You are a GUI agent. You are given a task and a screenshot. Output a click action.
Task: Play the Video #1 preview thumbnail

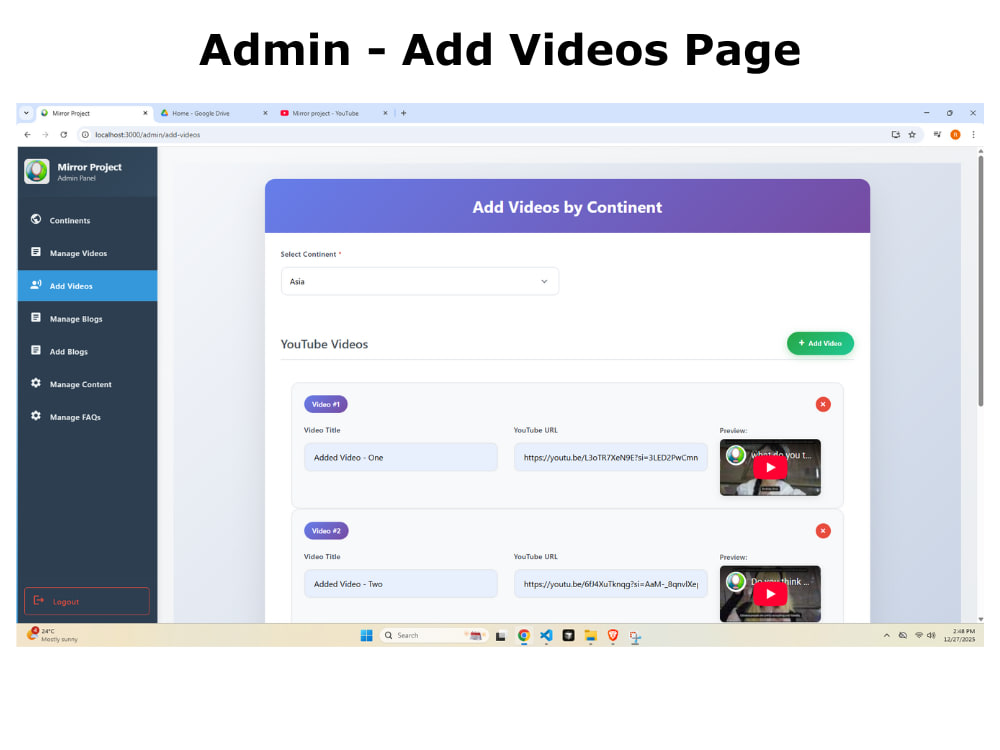click(770, 467)
